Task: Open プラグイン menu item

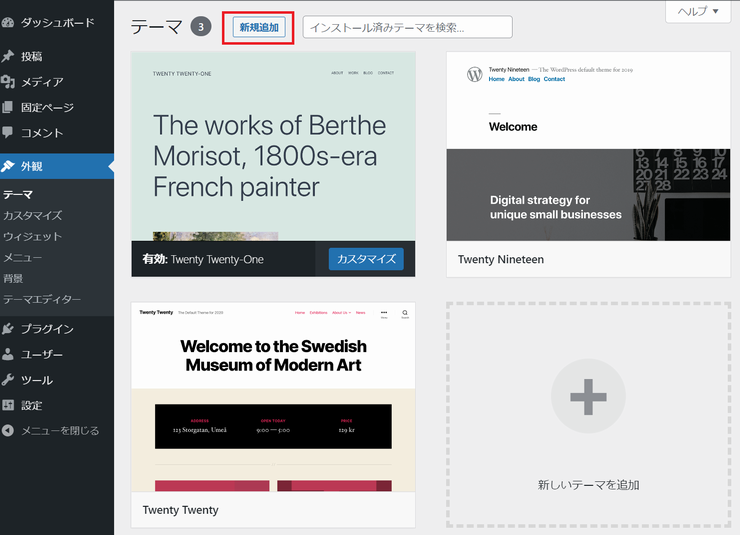Action: [x=57, y=329]
